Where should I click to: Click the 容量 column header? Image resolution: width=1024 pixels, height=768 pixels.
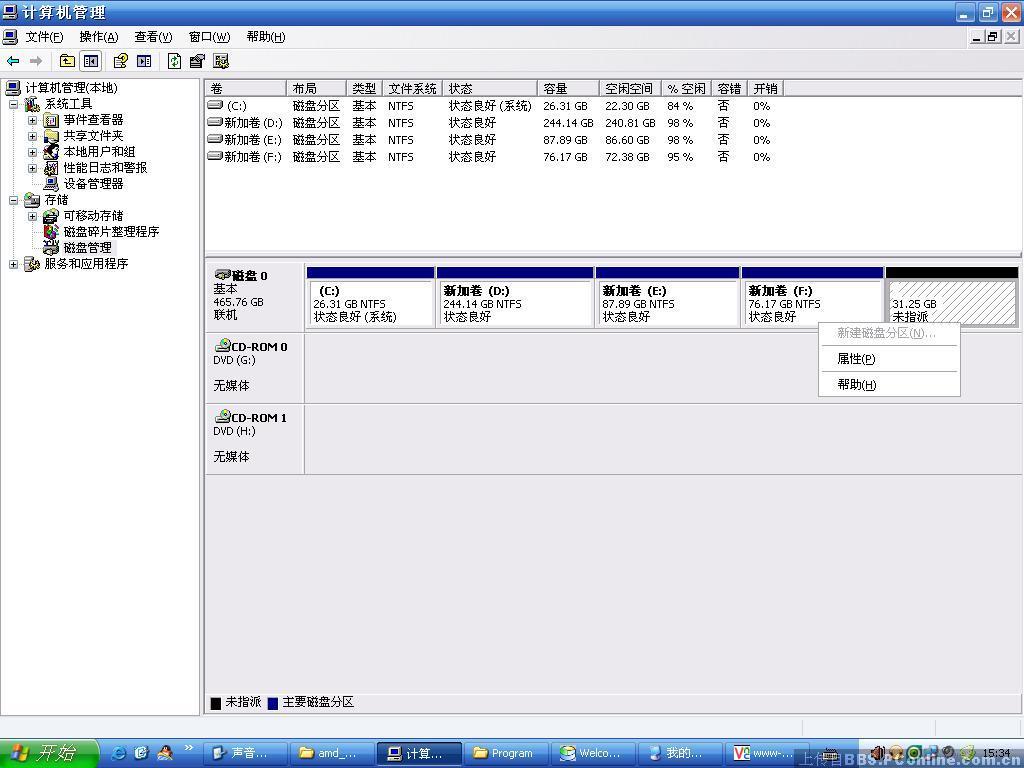click(567, 89)
